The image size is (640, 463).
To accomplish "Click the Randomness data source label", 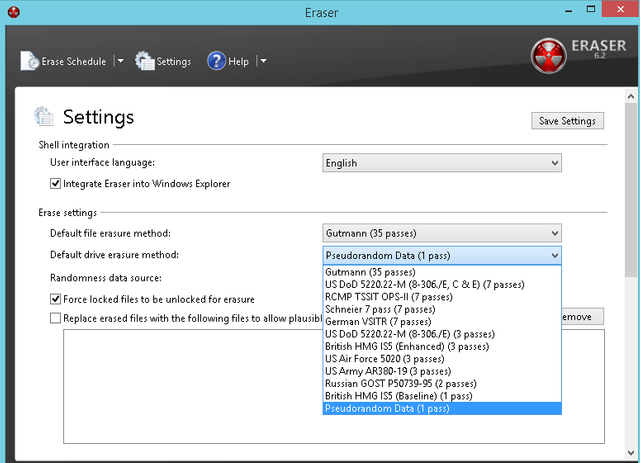I will [106, 278].
